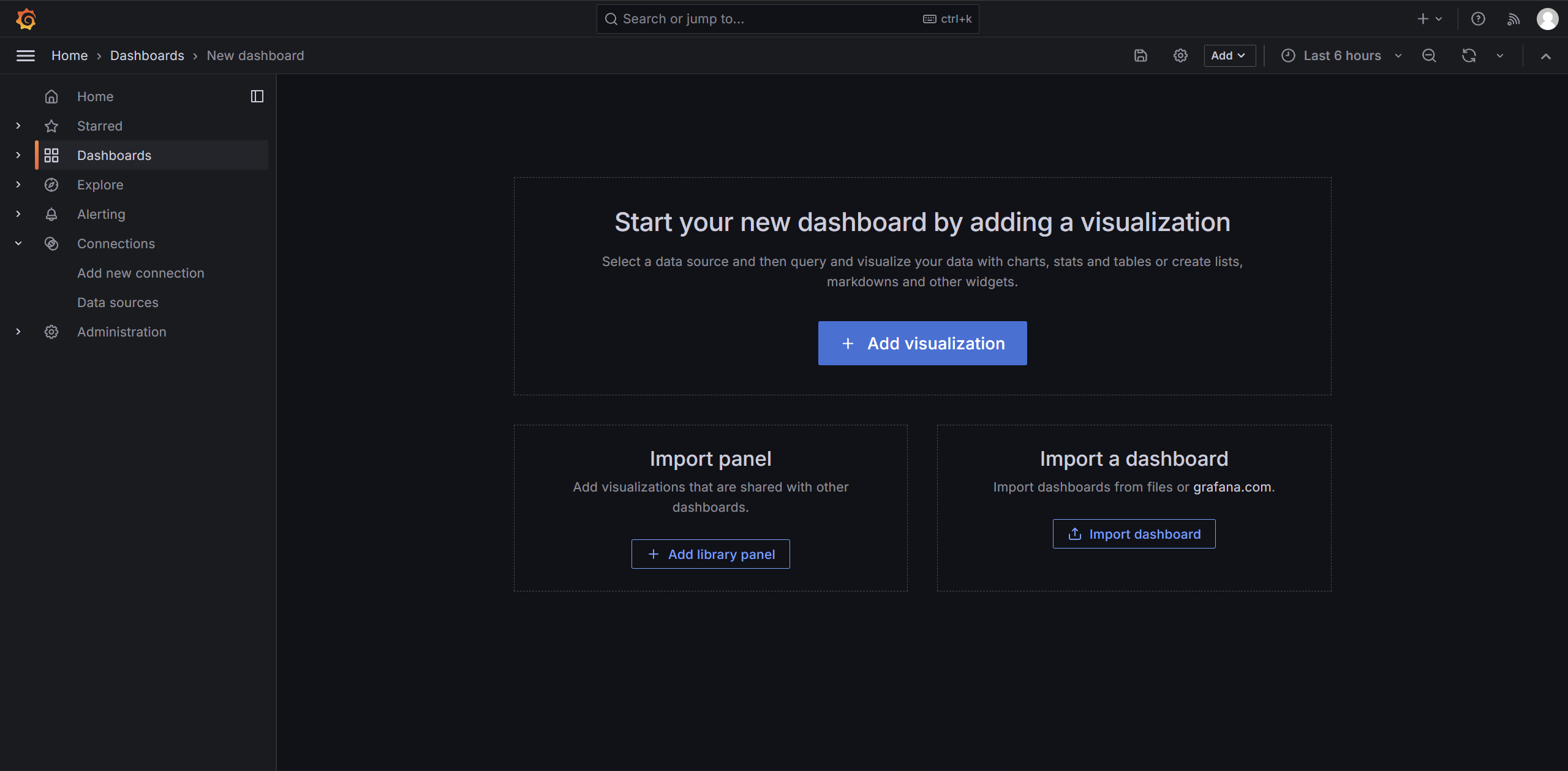Open the help question-mark icon

point(1478,19)
